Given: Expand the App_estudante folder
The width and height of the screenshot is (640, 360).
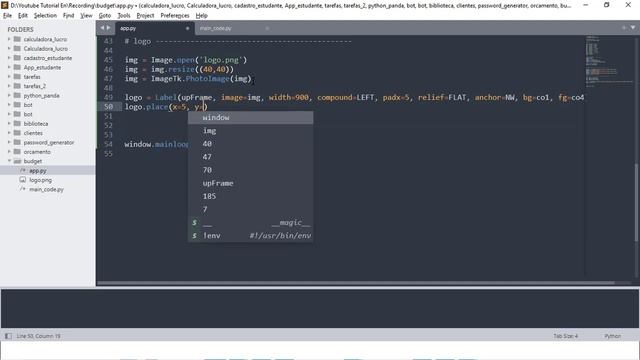Looking at the screenshot, I should 9,67.
